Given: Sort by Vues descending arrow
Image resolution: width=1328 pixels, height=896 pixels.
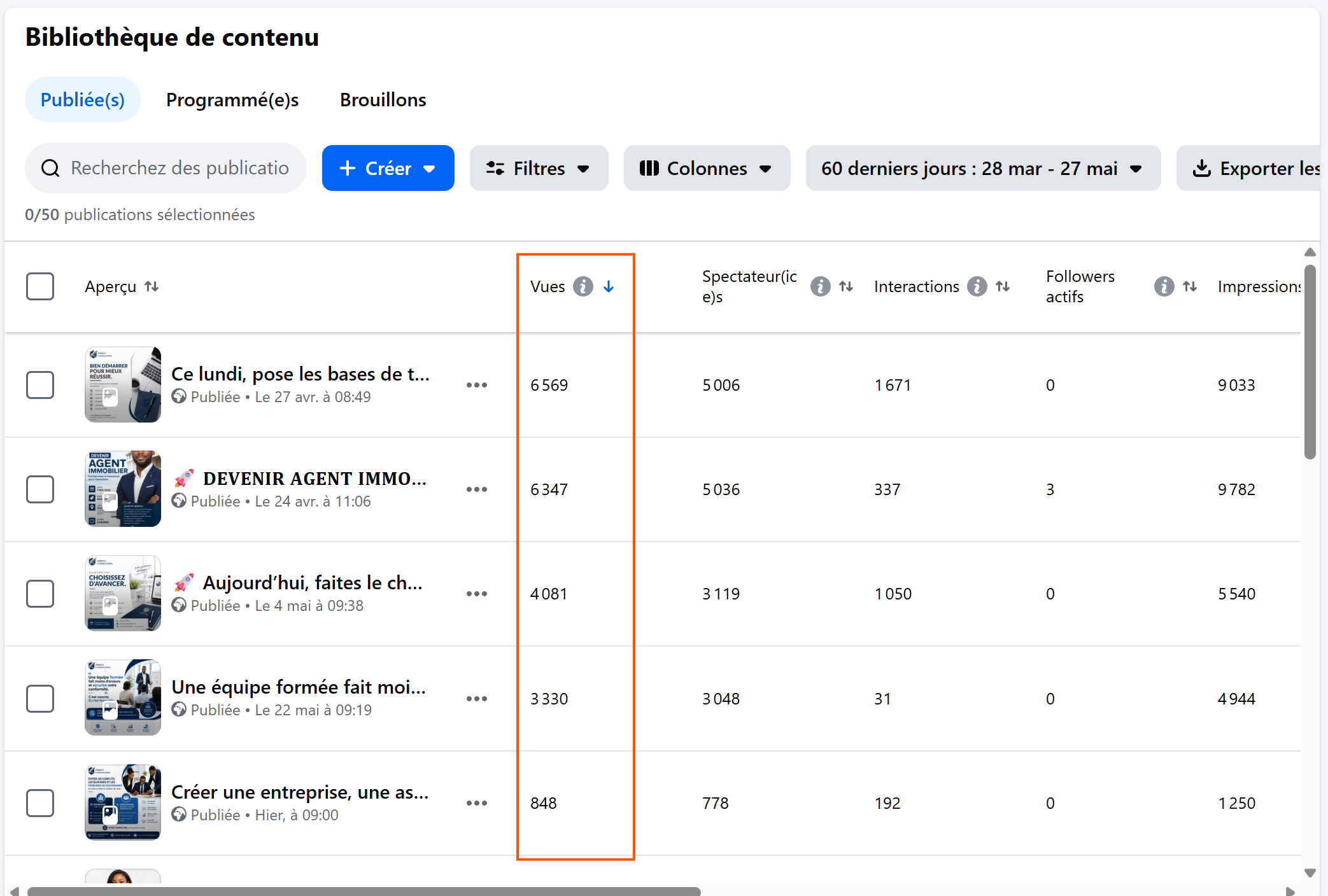Looking at the screenshot, I should point(609,286).
